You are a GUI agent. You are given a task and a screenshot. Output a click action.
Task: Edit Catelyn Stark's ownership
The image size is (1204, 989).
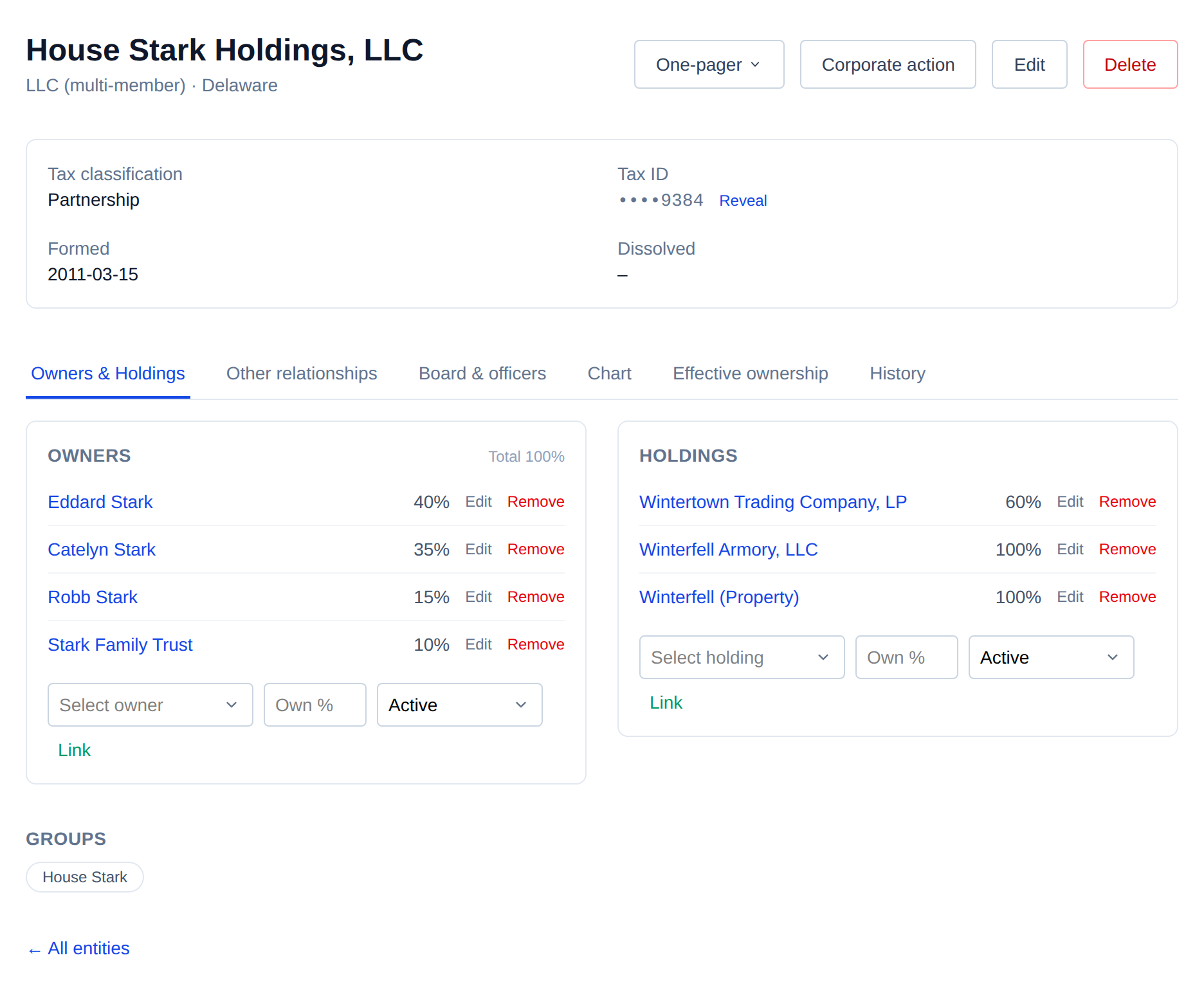479,549
